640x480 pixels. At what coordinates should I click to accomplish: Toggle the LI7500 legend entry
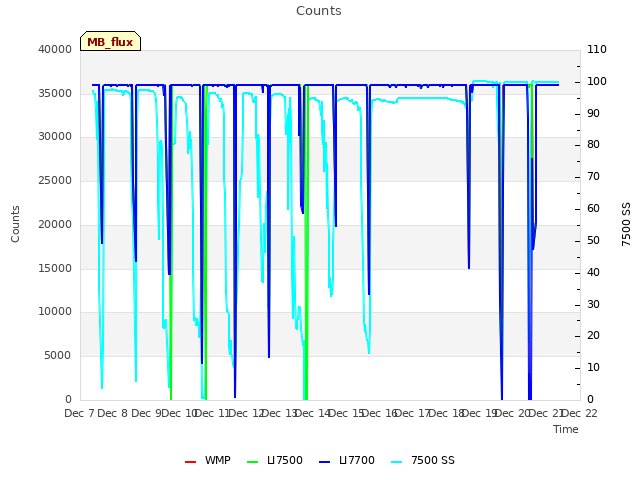pos(275,460)
